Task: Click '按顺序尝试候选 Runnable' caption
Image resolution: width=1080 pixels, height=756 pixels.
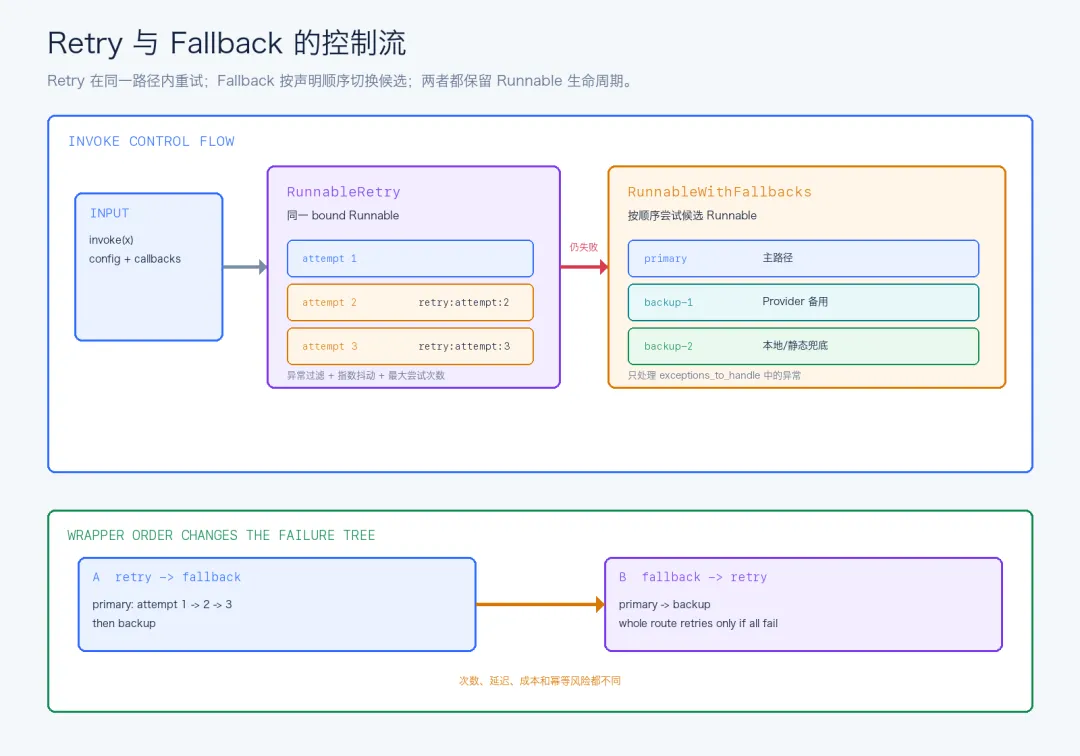Action: pyautogui.click(x=692, y=216)
